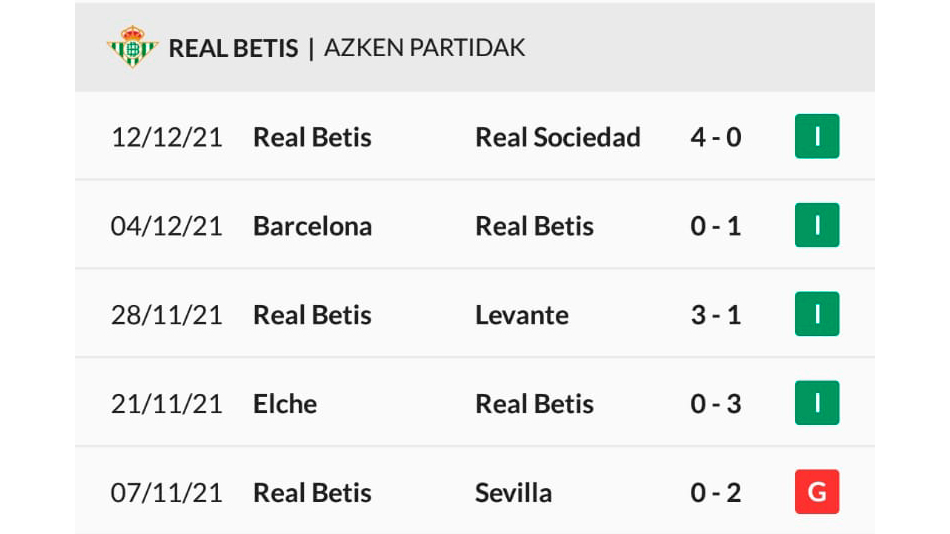The width and height of the screenshot is (950, 534).
Task: Click green 'I' badge for Barcelona match
Action: tap(817, 225)
